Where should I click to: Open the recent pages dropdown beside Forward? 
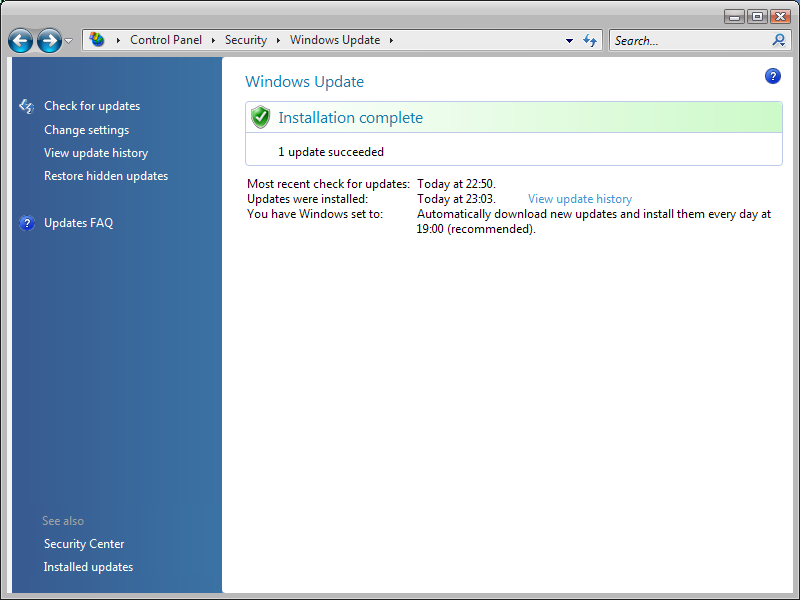point(69,41)
